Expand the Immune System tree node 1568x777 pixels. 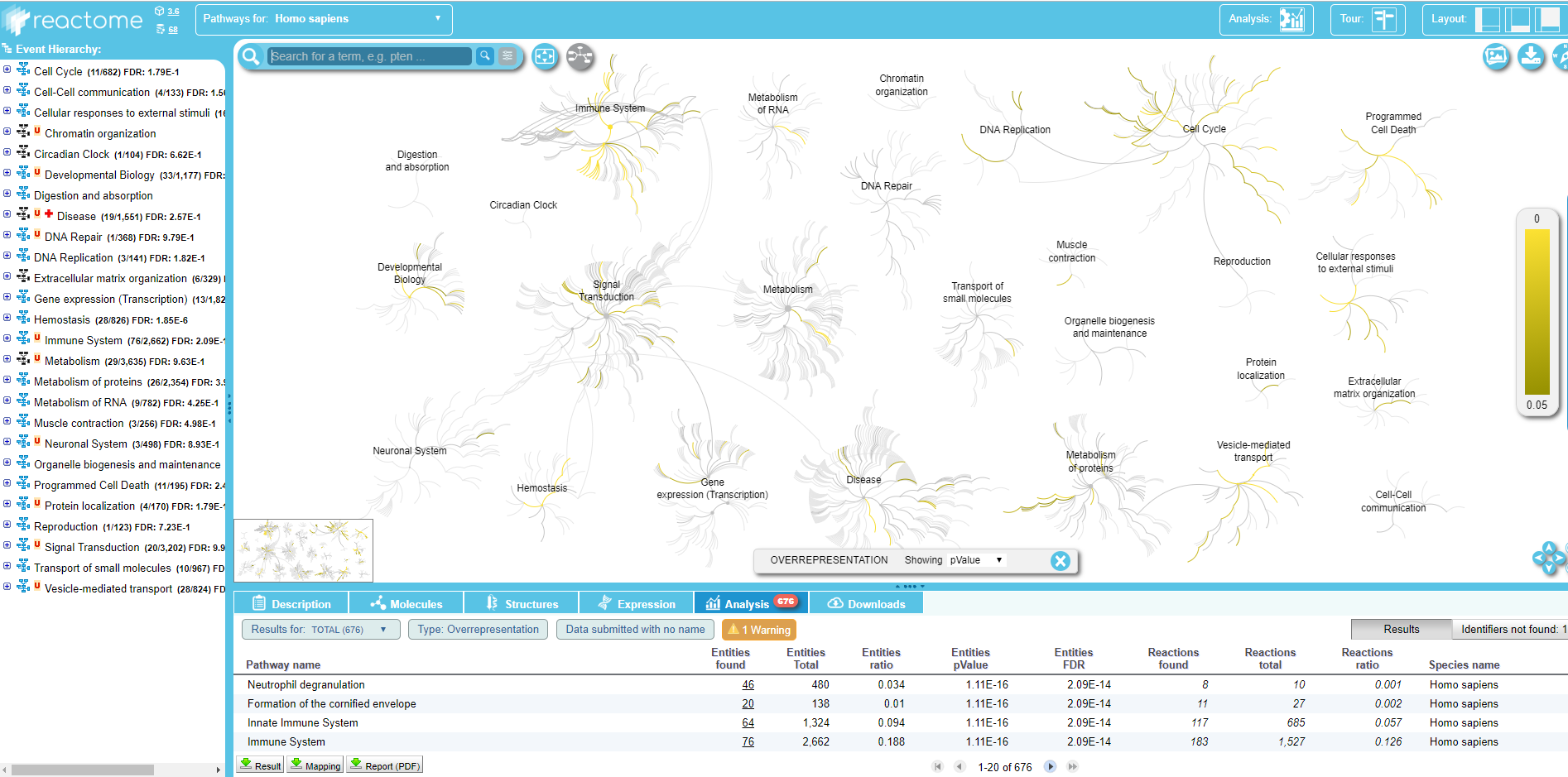[x=7, y=338]
